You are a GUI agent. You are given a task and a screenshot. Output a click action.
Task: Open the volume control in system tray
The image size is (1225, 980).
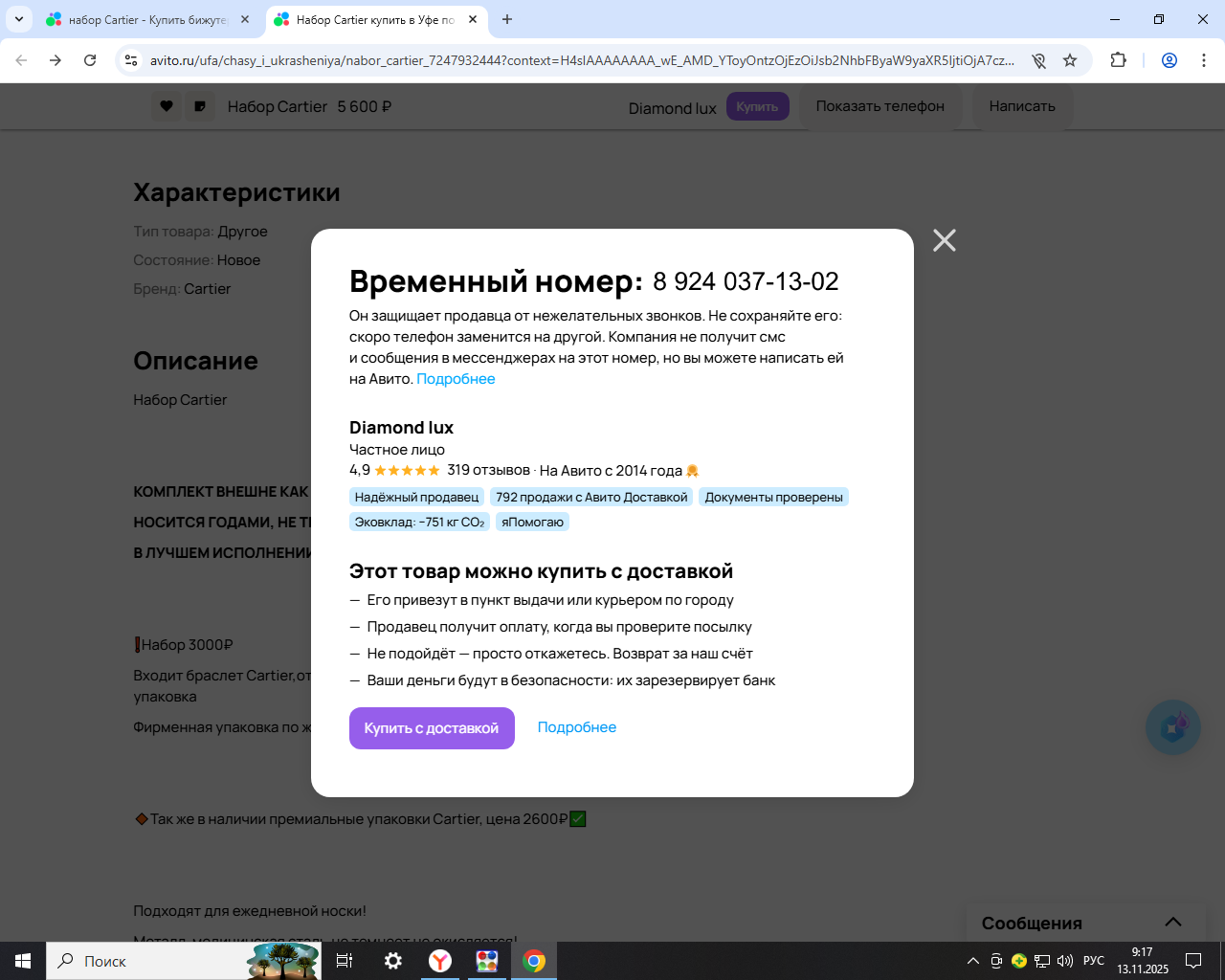[1065, 961]
